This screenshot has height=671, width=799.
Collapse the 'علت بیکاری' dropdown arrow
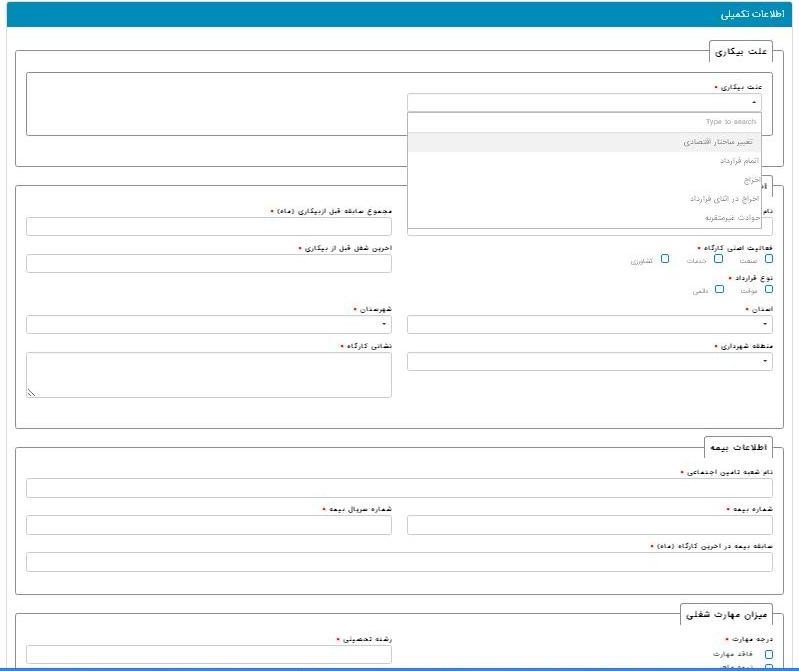click(x=752, y=102)
